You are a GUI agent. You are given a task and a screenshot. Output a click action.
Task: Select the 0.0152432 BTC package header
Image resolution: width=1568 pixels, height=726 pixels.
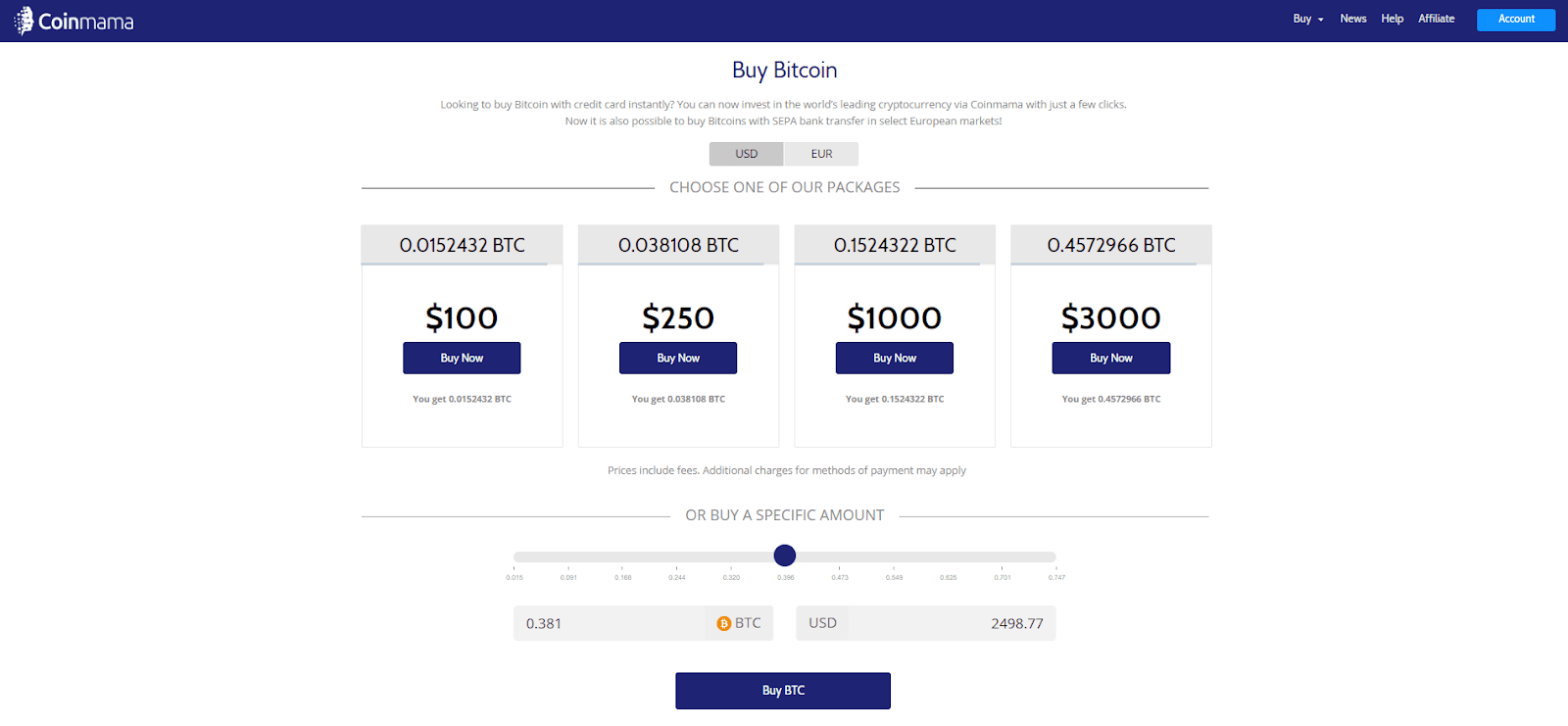click(462, 245)
